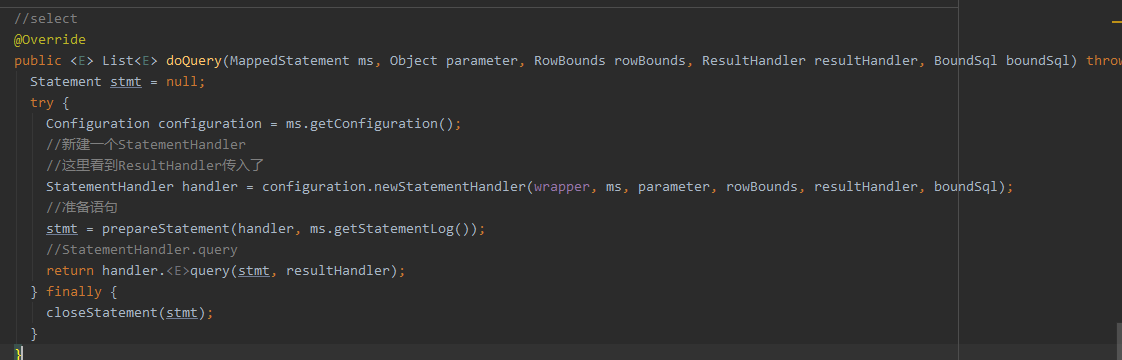Click the '} finally {' line

pos(74,292)
